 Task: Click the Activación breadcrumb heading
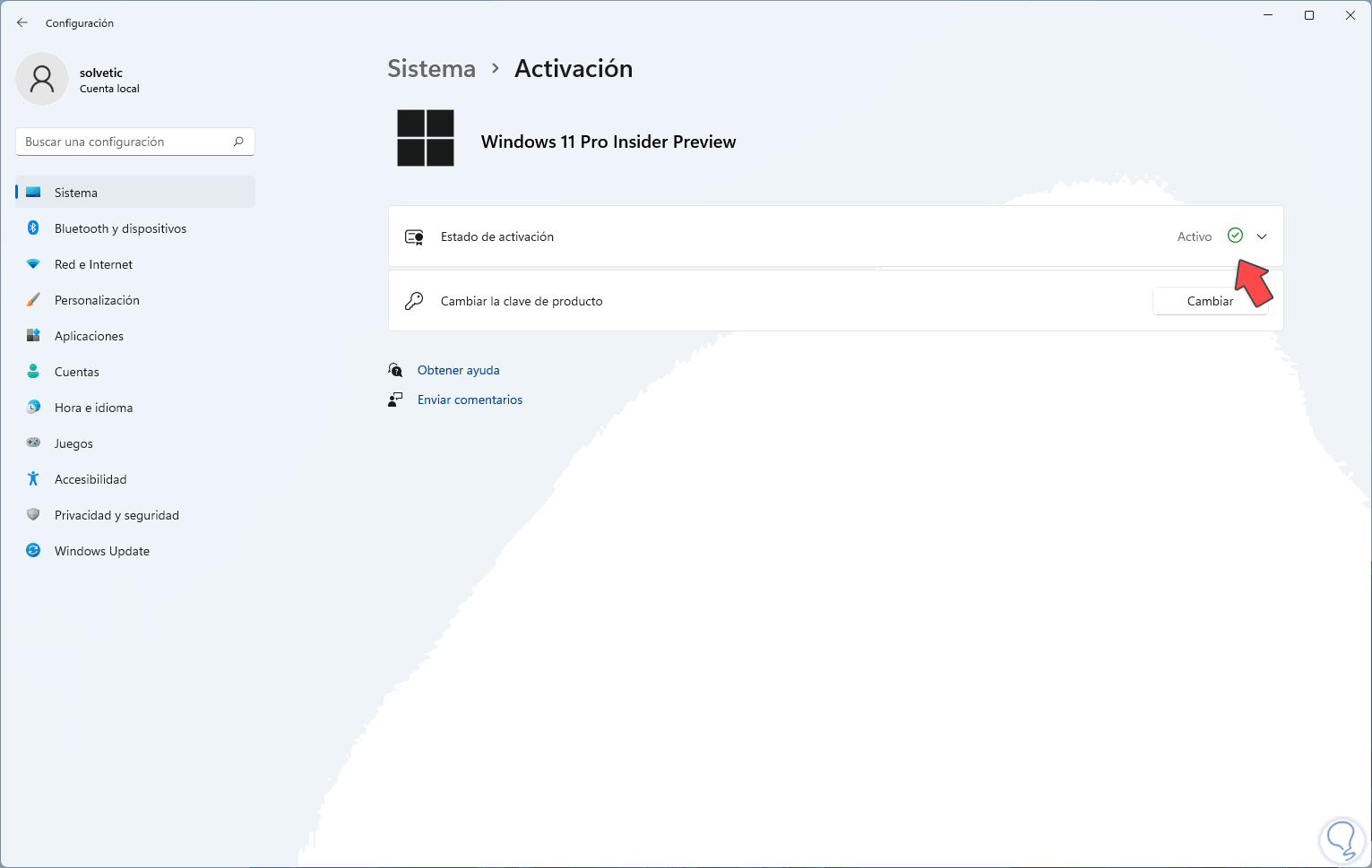tap(574, 69)
